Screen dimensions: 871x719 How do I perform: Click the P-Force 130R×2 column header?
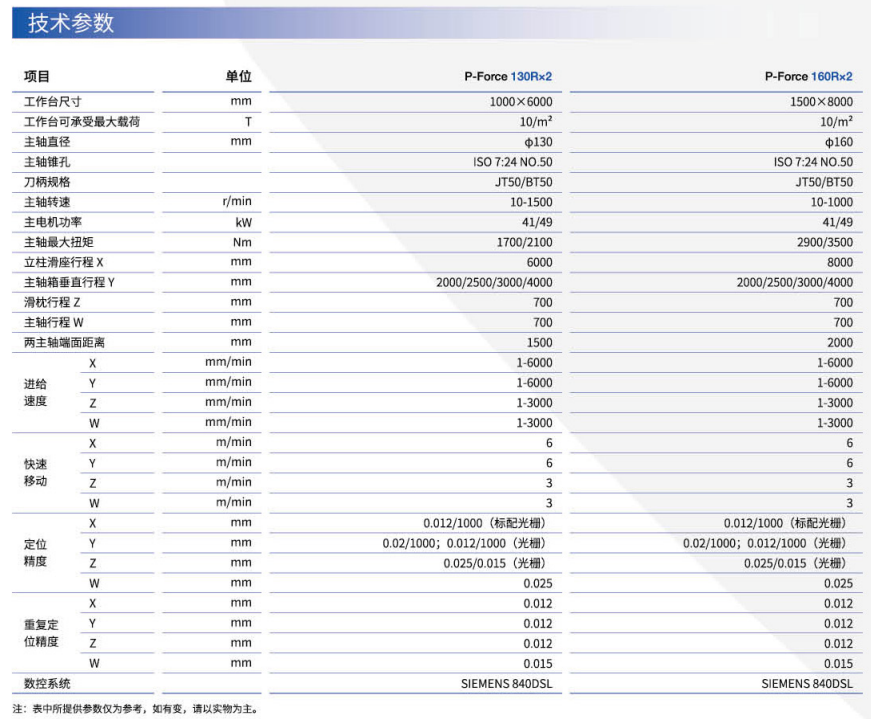click(508, 77)
